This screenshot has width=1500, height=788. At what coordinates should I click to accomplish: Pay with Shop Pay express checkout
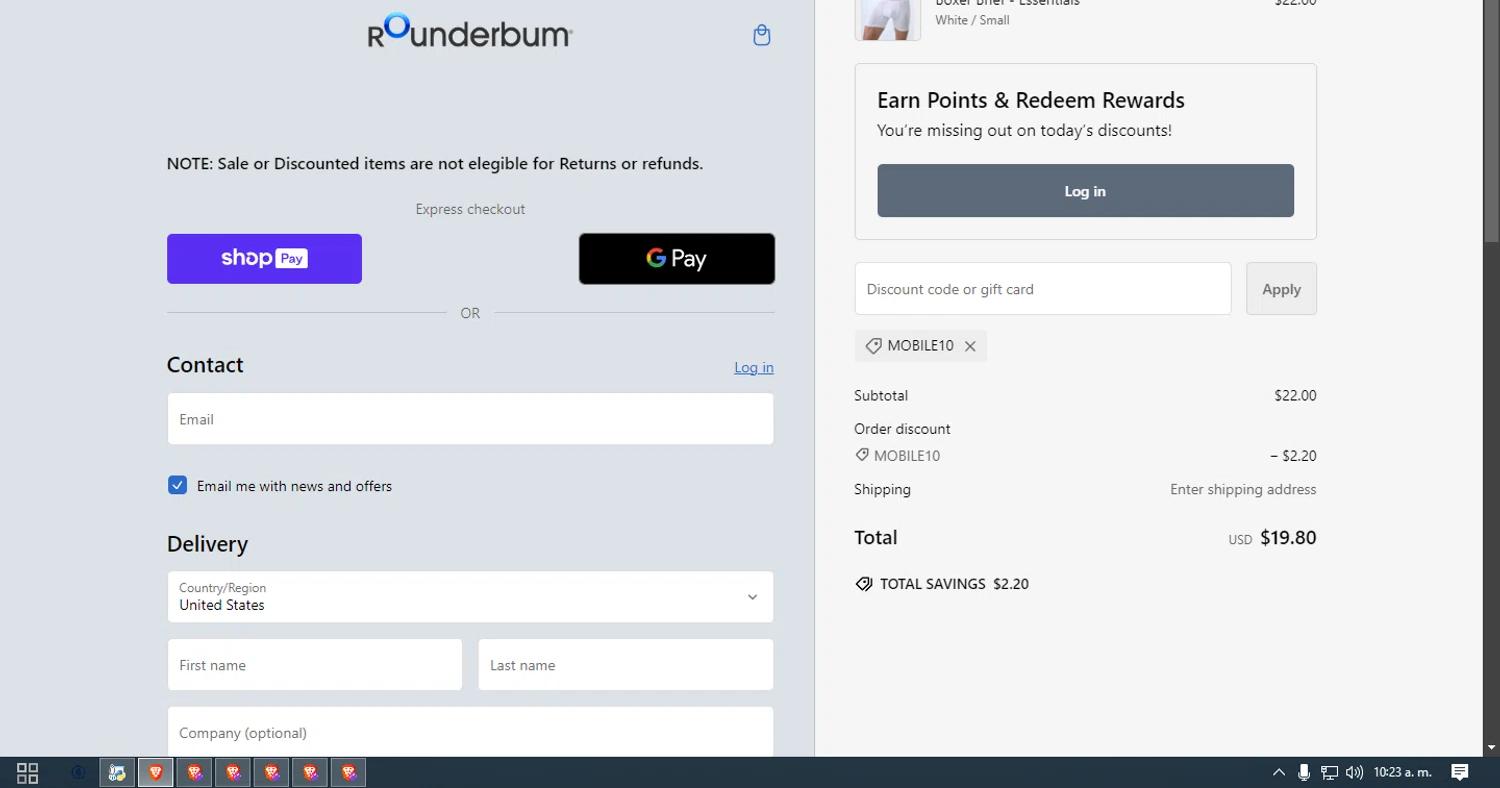264,259
